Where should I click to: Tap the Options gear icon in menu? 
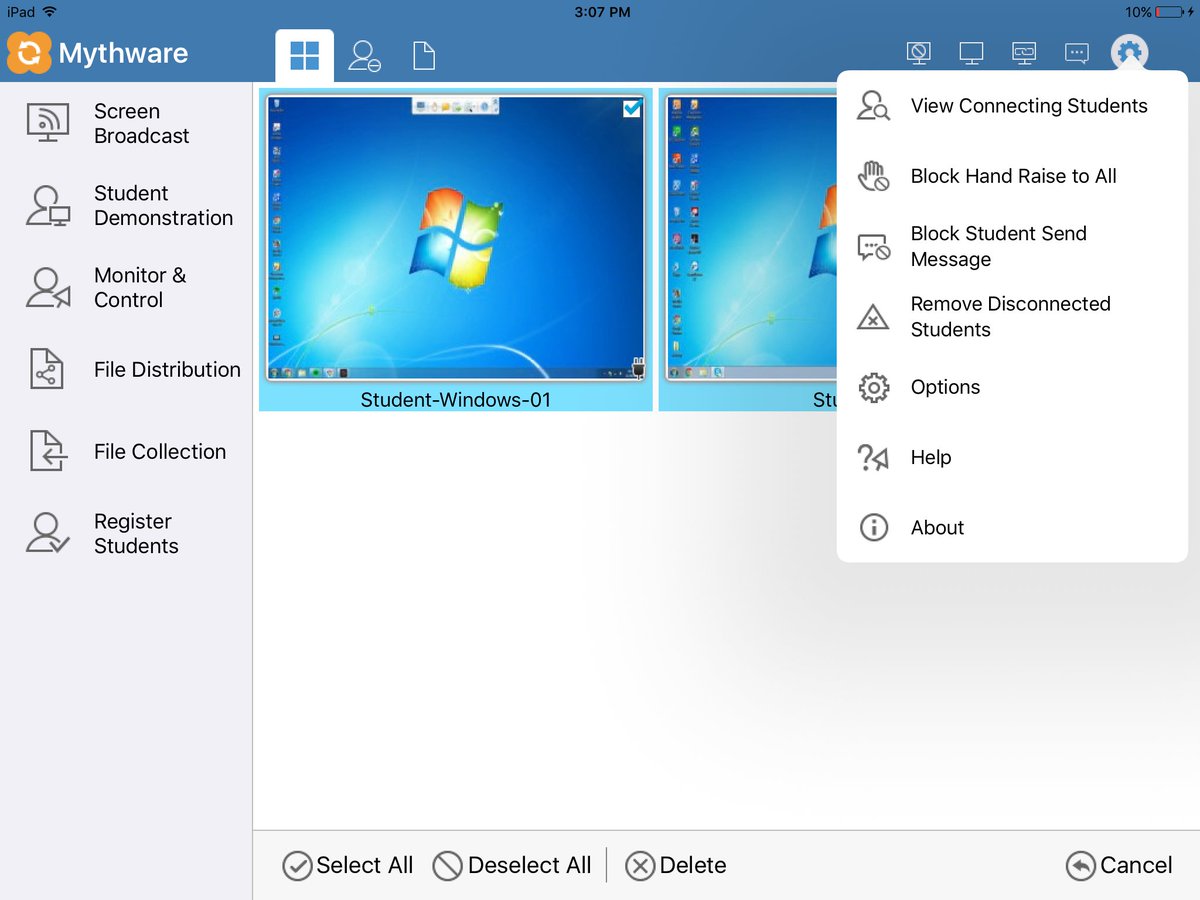(874, 387)
